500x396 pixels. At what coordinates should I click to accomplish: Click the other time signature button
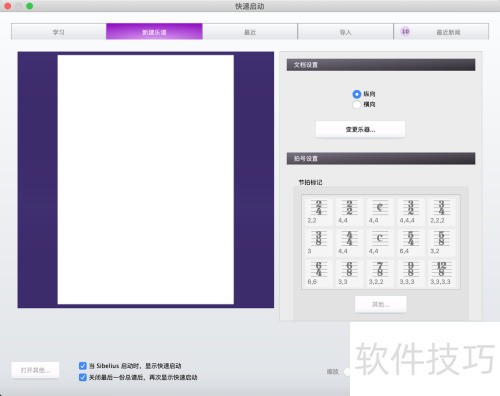click(381, 304)
